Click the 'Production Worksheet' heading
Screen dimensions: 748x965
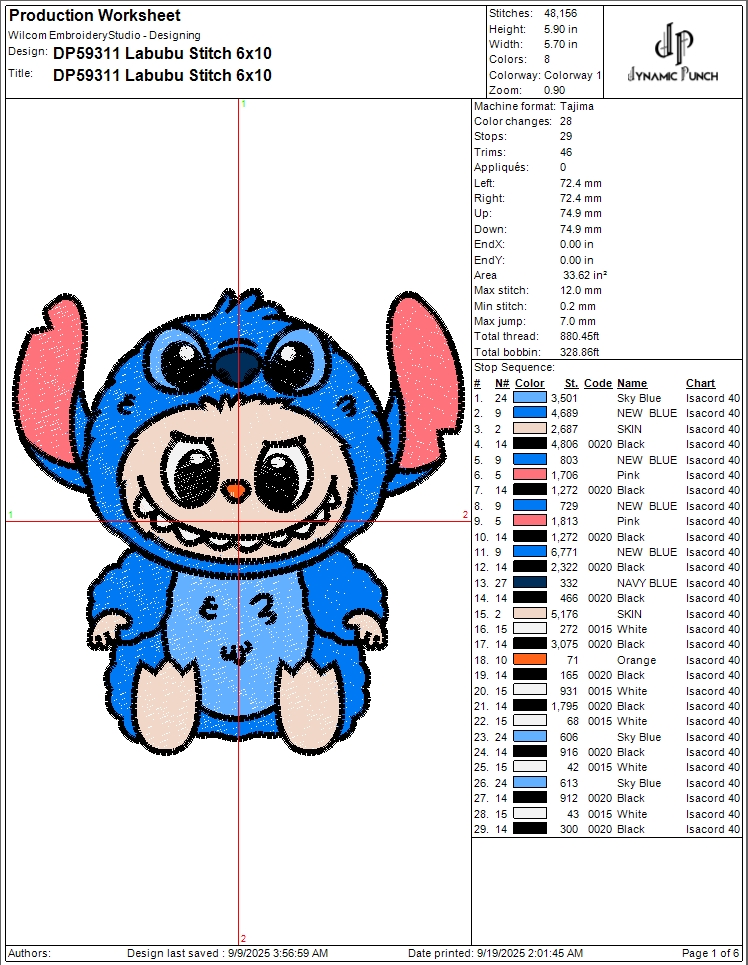tap(95, 15)
